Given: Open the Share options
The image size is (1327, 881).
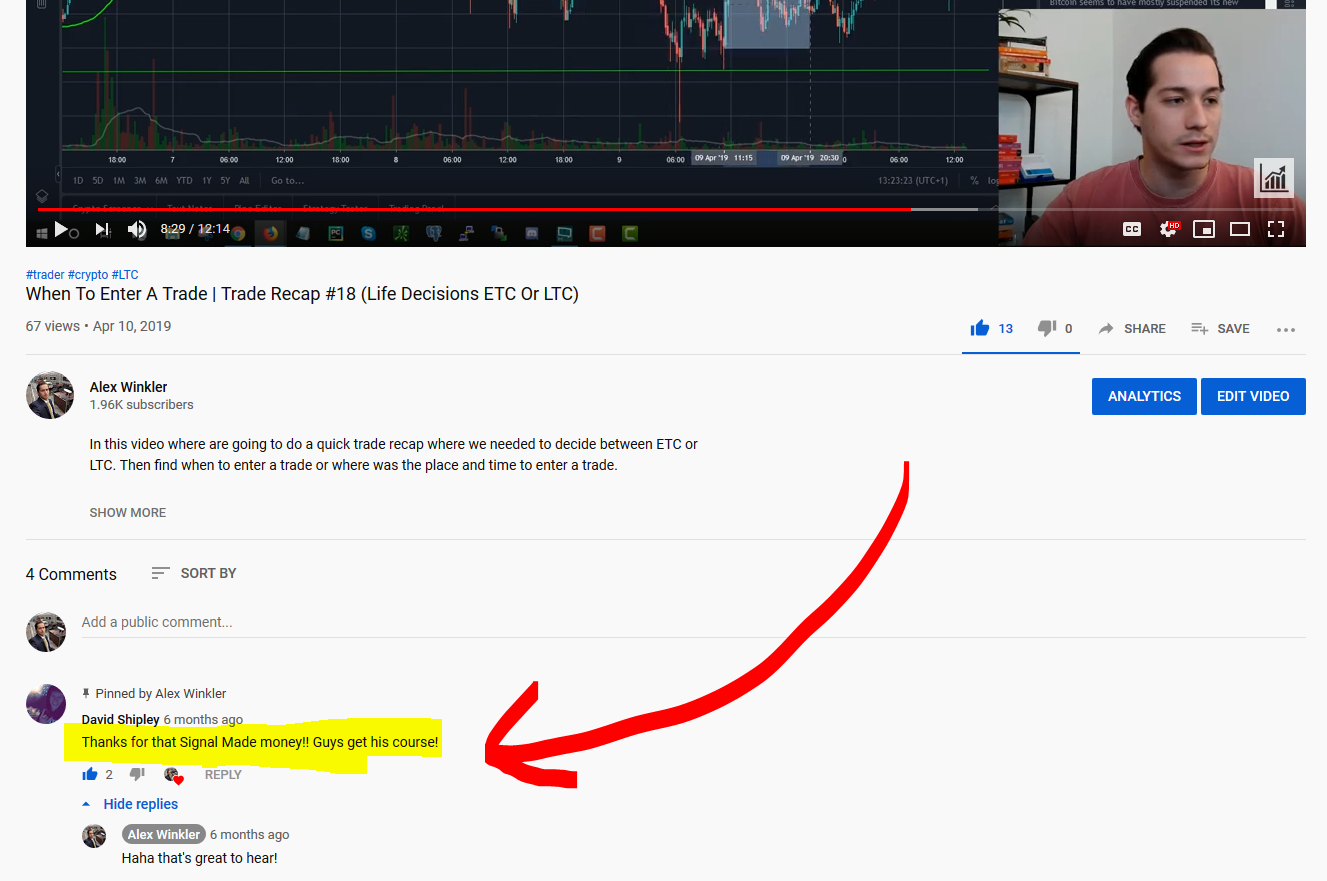Looking at the screenshot, I should (1131, 328).
